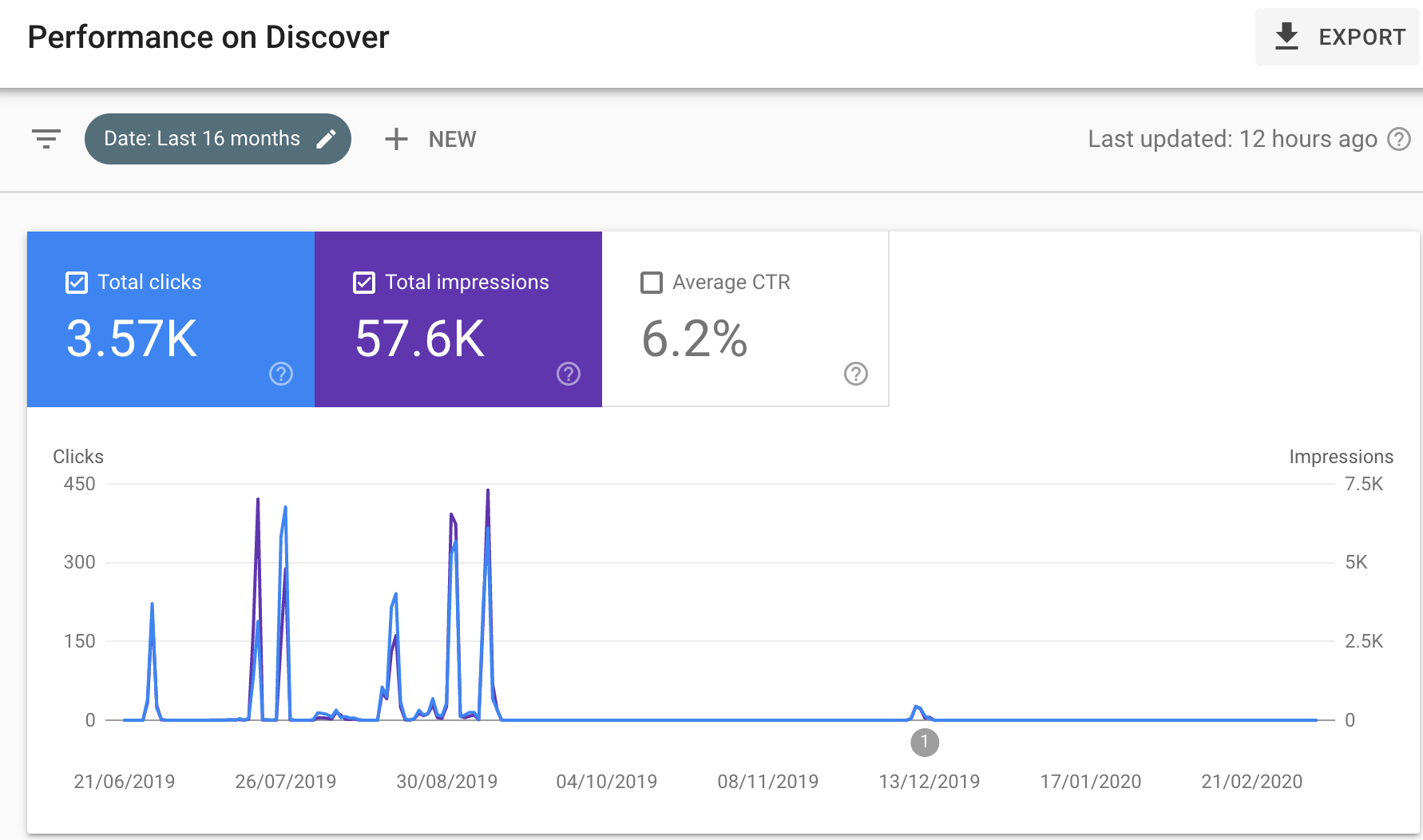This screenshot has height=840, width=1423.
Task: Click the 08/11/2019 date axis label
Action: [x=768, y=782]
